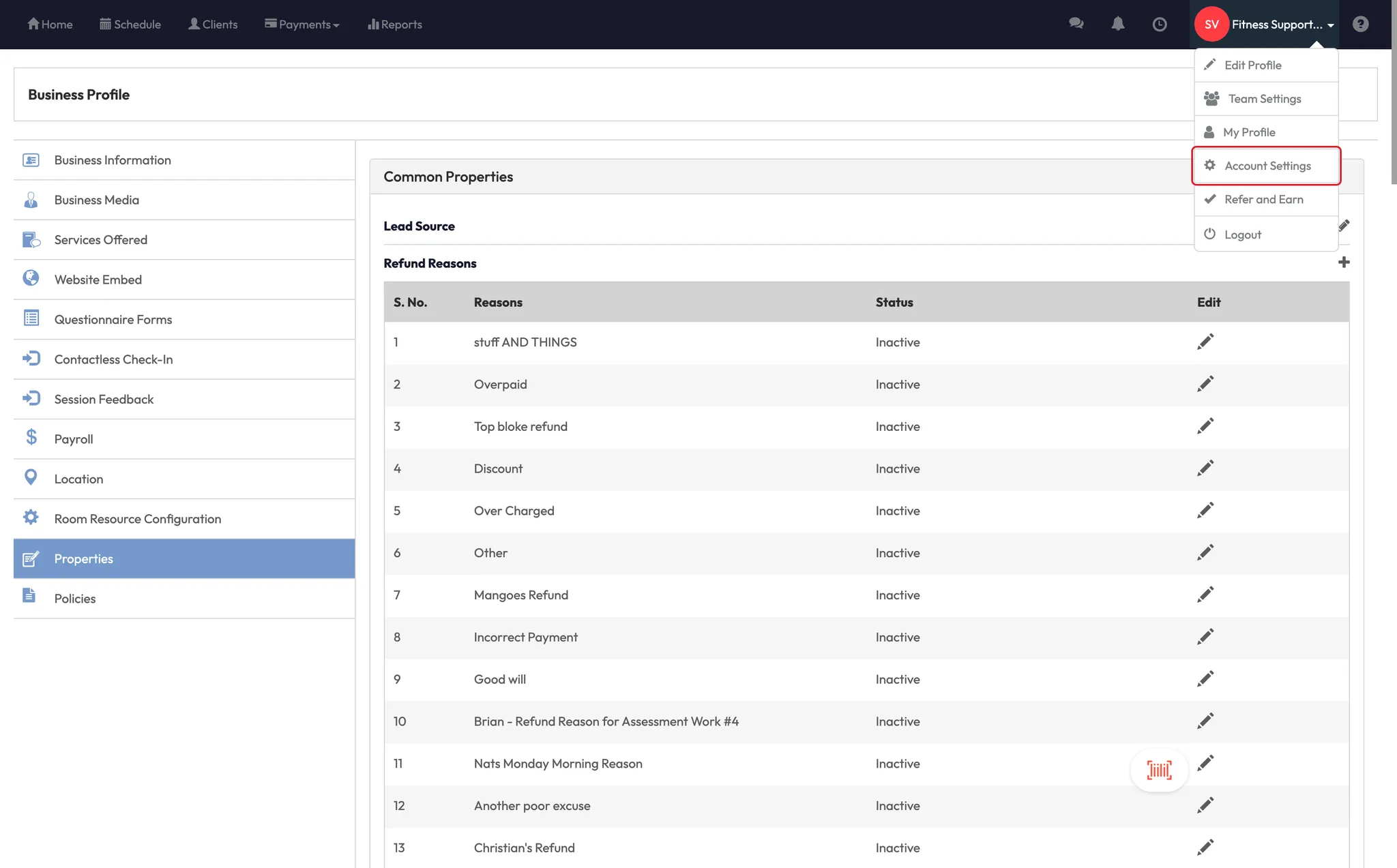Click the floating barcode scanner icon

coord(1159,770)
